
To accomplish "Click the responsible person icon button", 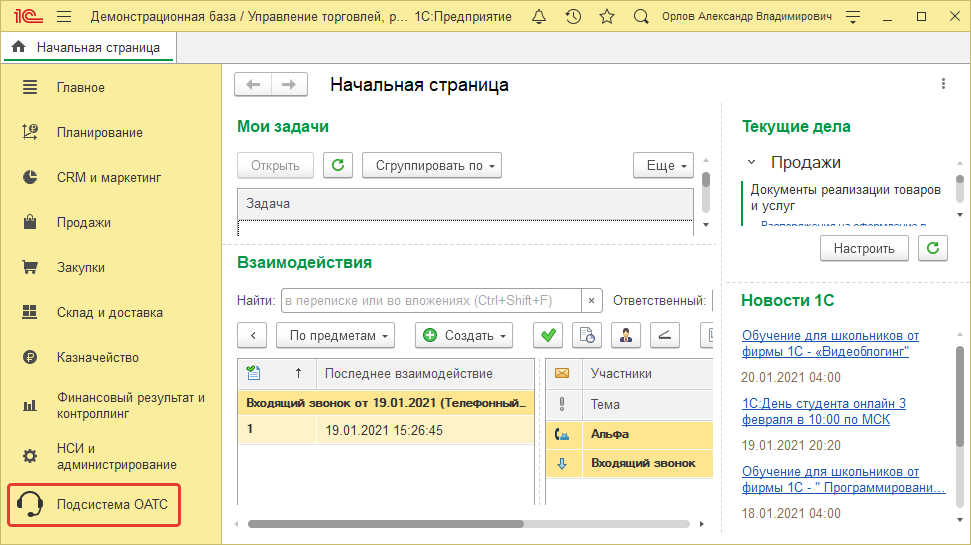I will (626, 336).
